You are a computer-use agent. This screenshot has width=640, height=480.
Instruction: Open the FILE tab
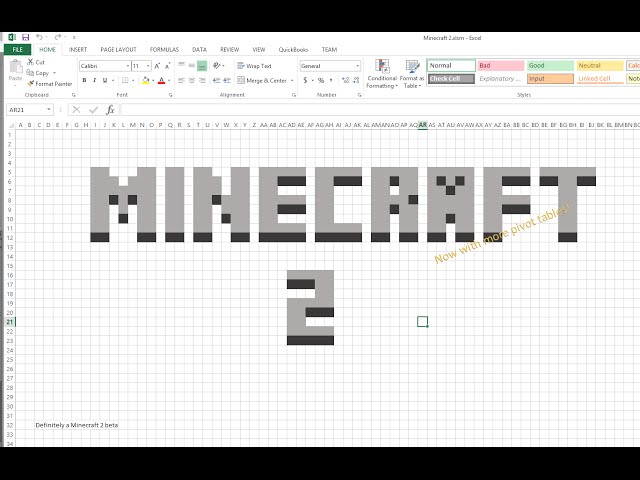pos(18,49)
